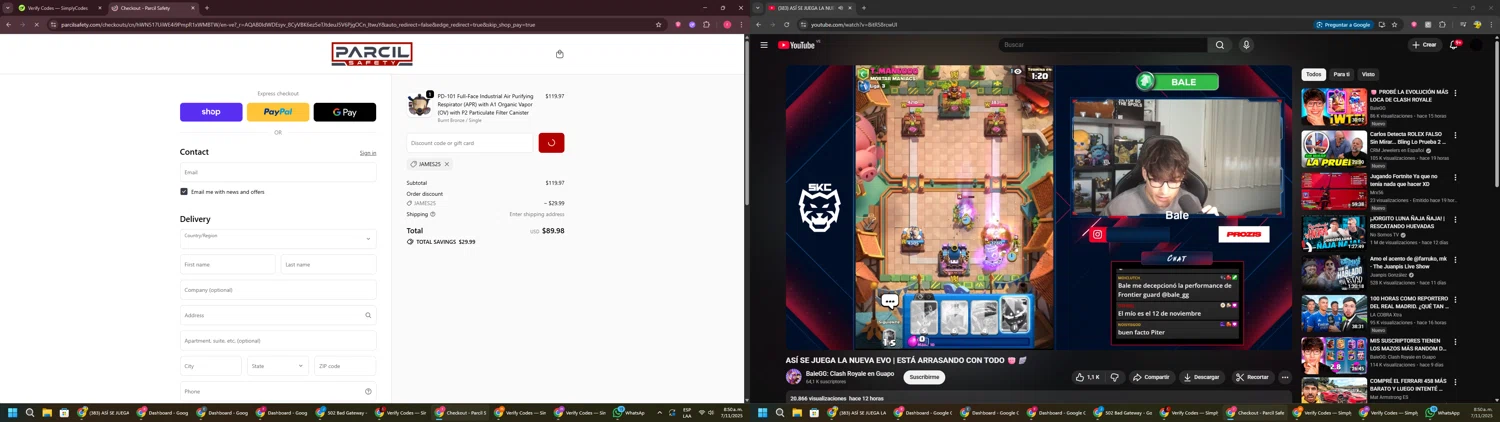Open BaleGG channel avatar
This screenshot has height=422, width=1500.
(794, 377)
